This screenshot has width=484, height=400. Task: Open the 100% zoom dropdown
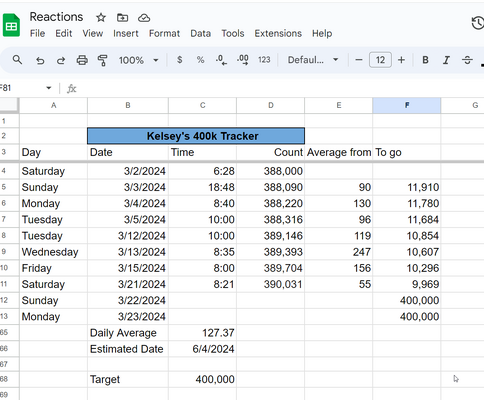(138, 60)
